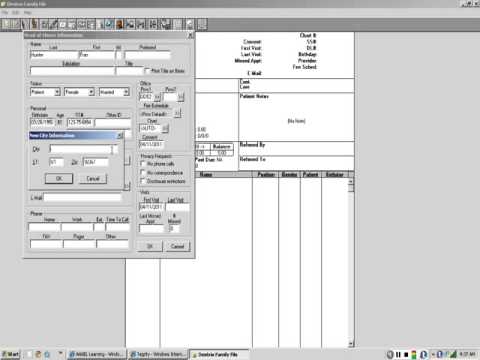This screenshot has height=360, width=480.
Task: Click Cancel in the New City Information dialog
Action: tap(93, 179)
